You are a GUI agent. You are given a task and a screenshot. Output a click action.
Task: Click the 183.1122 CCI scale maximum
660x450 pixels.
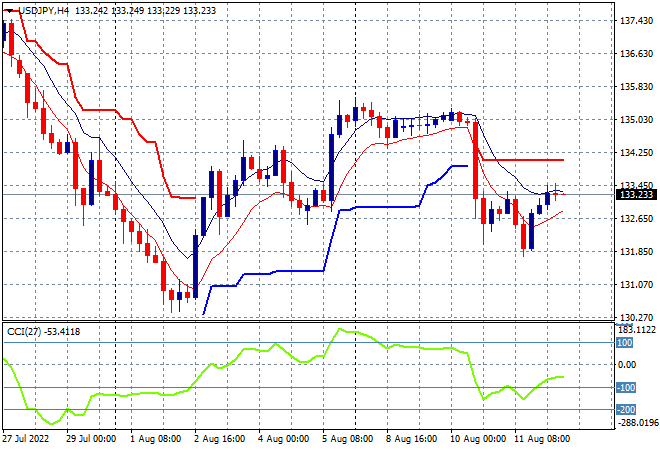point(636,330)
